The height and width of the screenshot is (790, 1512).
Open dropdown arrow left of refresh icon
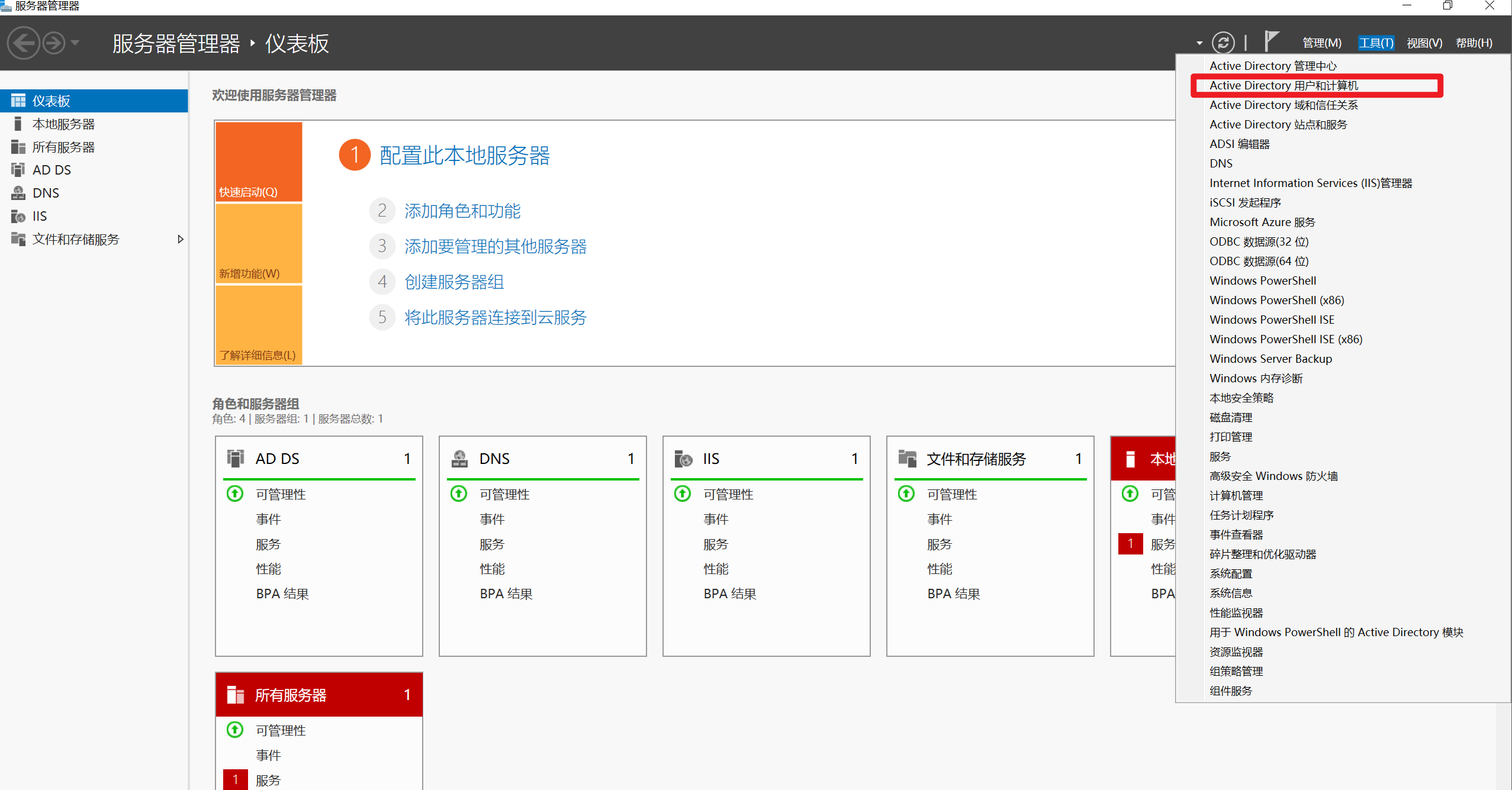[1199, 43]
